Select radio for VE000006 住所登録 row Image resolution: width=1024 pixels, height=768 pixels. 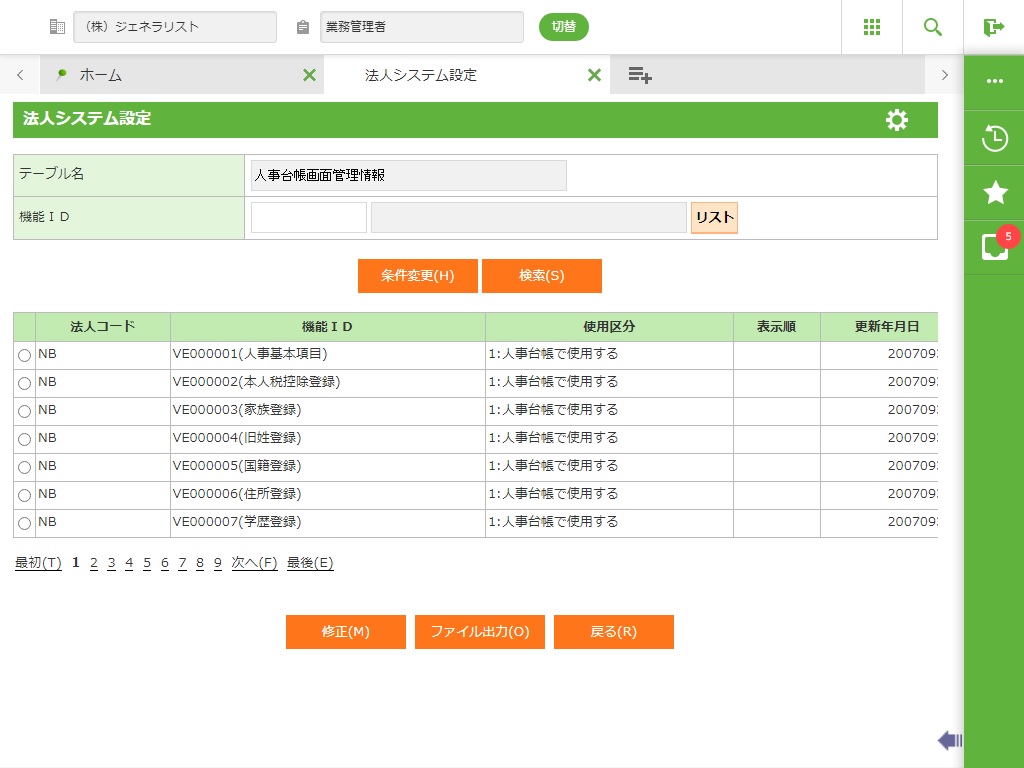pos(25,495)
